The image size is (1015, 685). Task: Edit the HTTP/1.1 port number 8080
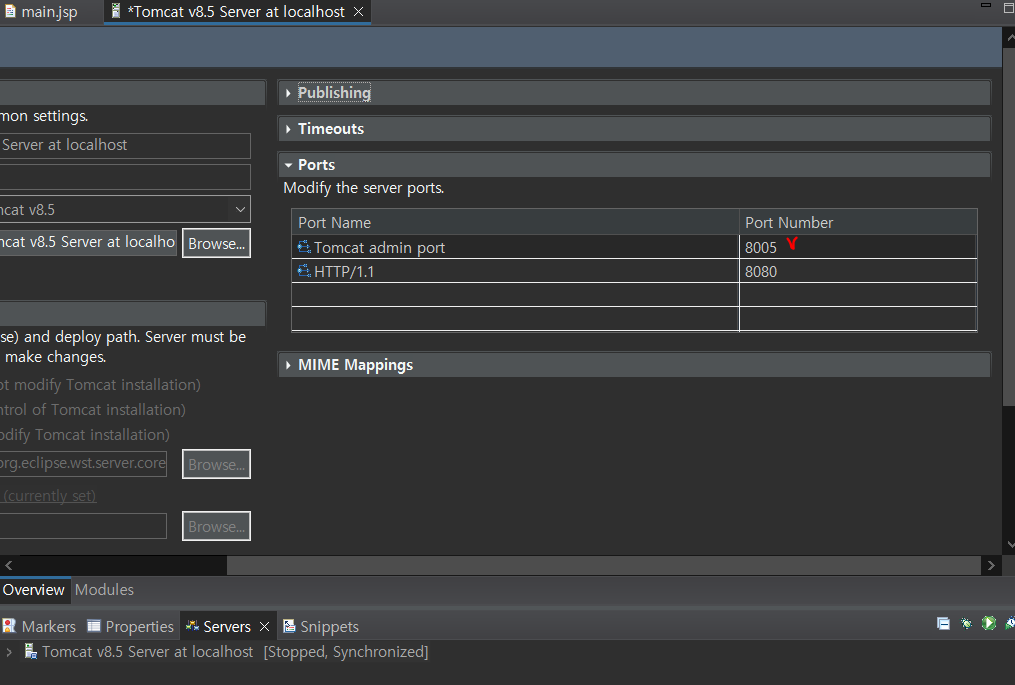tap(858, 271)
